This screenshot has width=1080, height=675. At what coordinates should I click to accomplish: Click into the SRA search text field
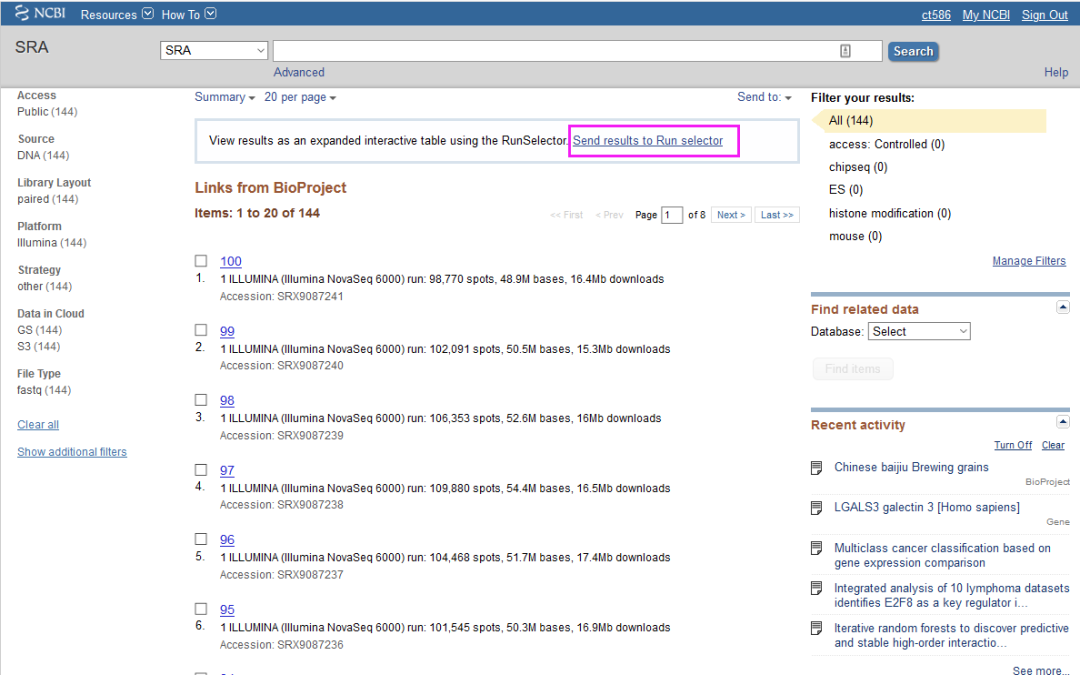[x=577, y=51]
